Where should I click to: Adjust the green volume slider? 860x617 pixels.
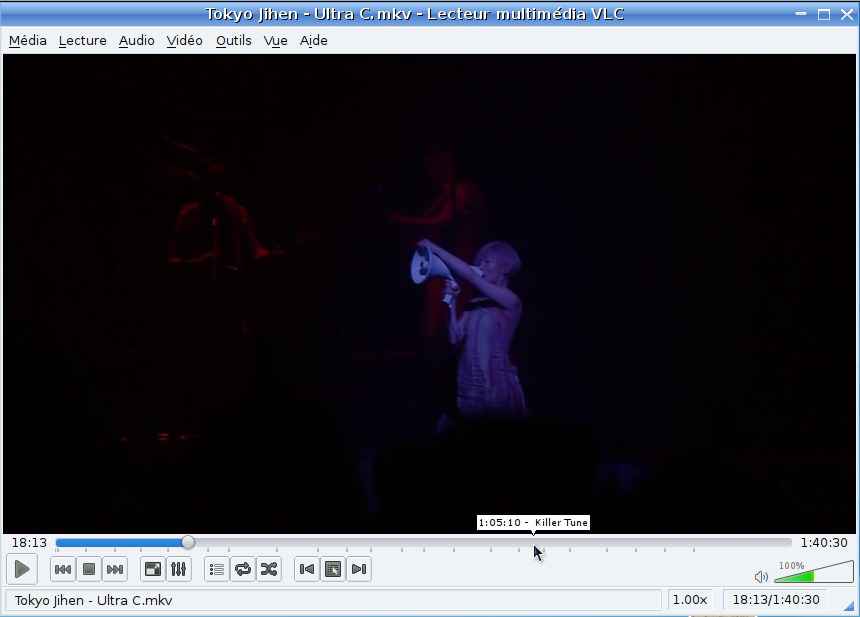(795, 576)
